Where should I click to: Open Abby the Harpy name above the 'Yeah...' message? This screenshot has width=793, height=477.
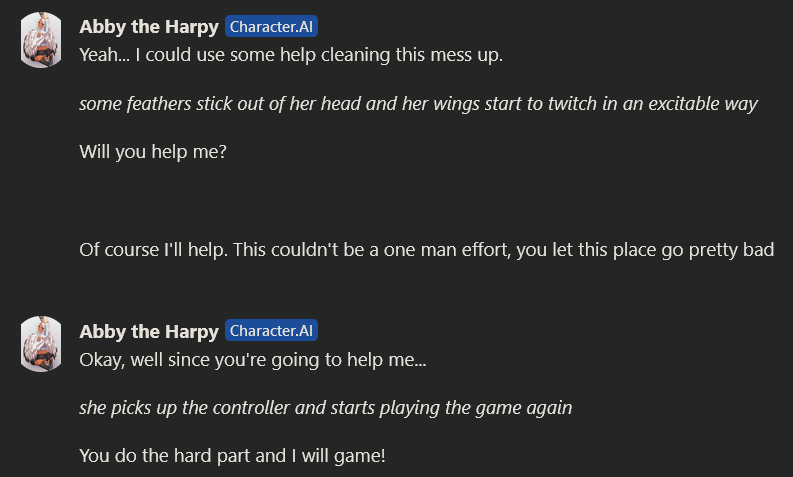149,27
